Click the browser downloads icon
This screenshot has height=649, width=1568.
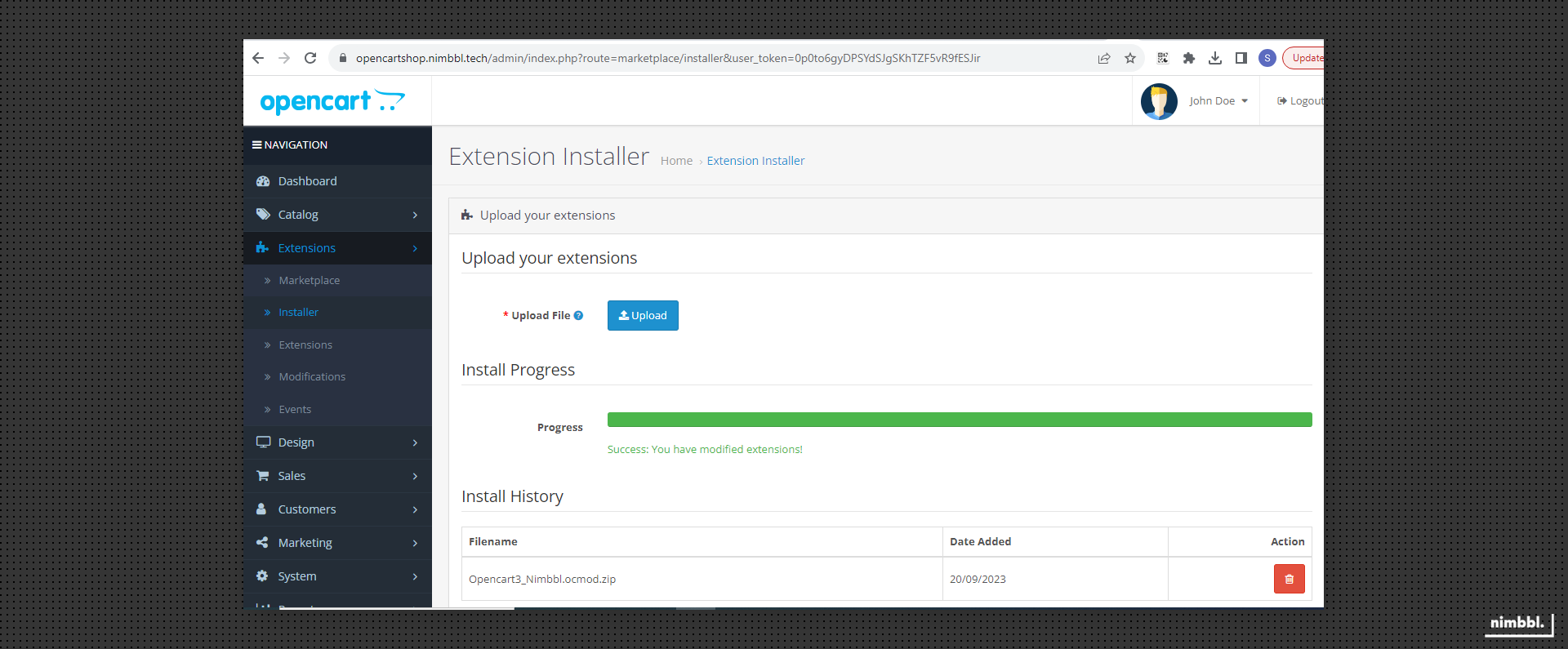[x=1215, y=58]
